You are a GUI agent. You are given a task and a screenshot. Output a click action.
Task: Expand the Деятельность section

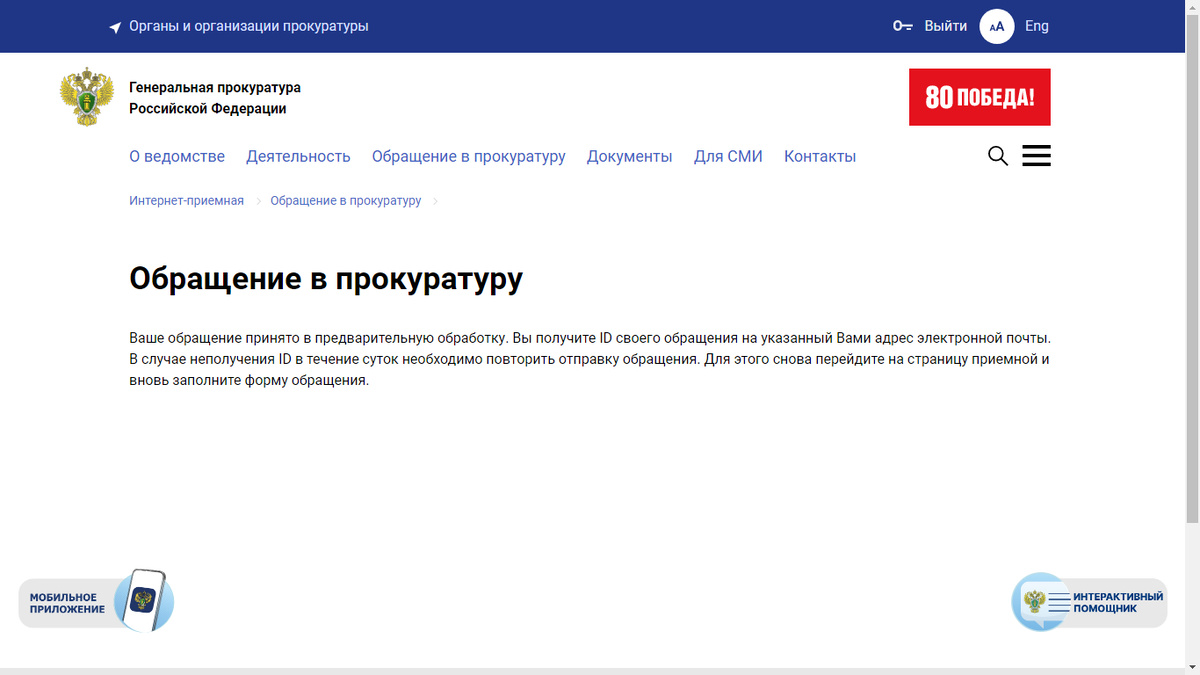(298, 156)
